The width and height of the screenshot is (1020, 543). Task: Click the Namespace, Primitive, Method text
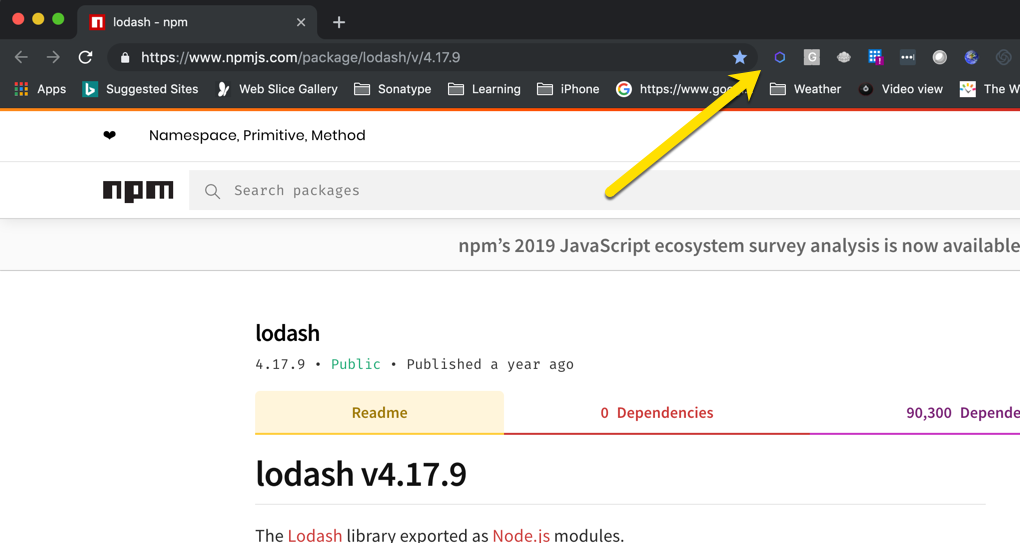click(257, 135)
